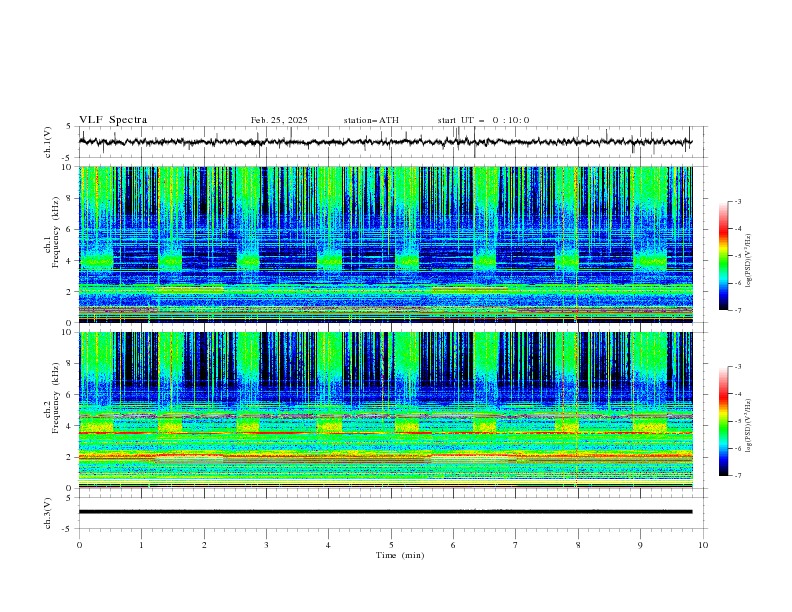Click the "5" tick on ch.3(V) axis
Viewport: 792px width, 612px height.
69,498
